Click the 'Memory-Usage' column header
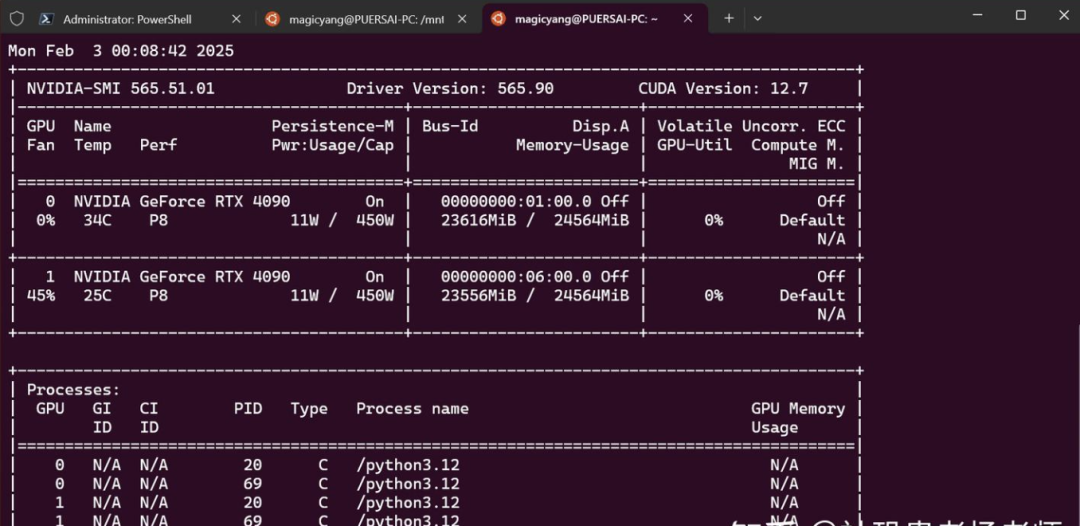The width and height of the screenshot is (1080, 526). click(x=572, y=145)
